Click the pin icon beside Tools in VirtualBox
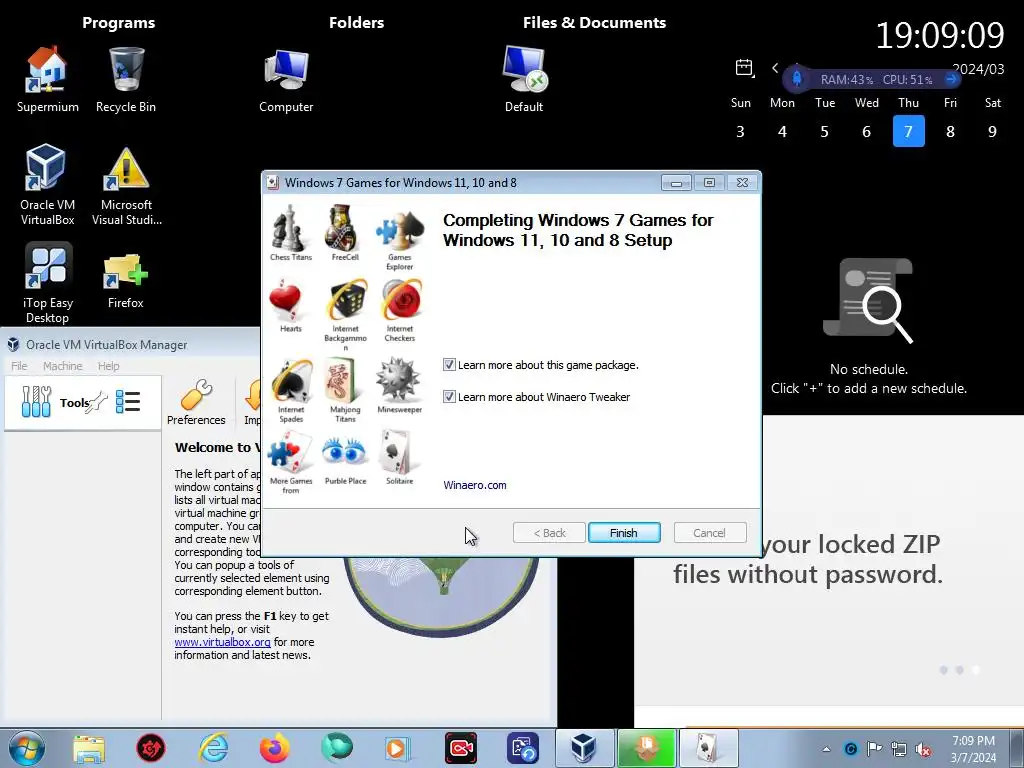Screen dimensions: 1024x768 click(97, 402)
